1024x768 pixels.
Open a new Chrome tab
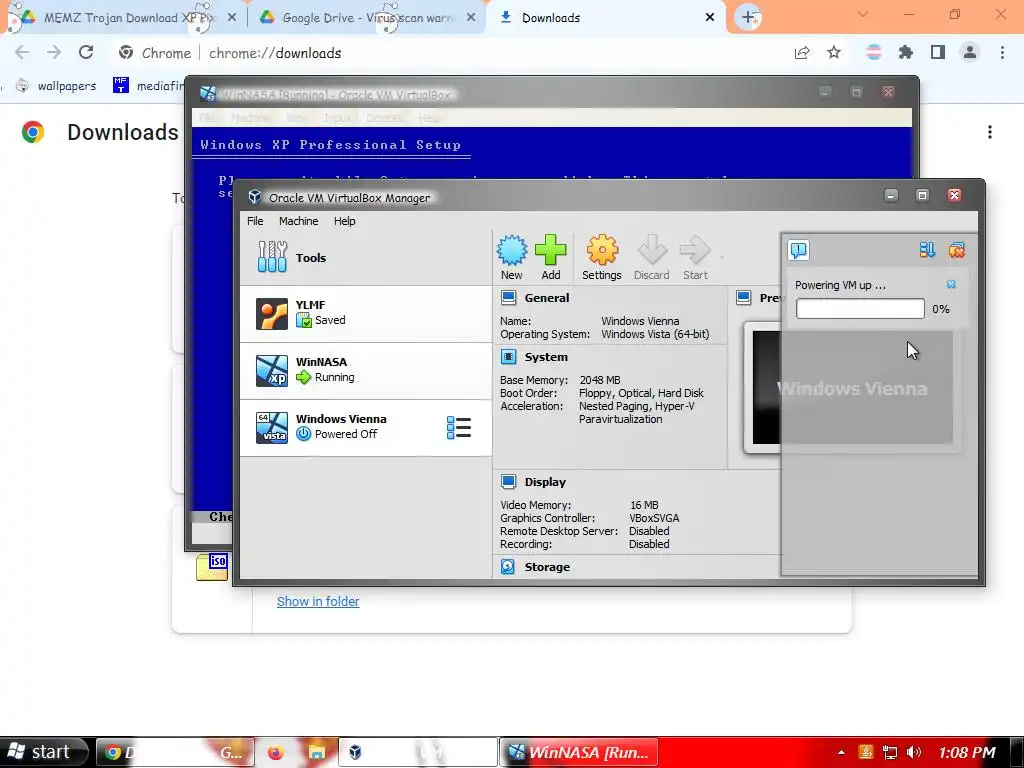(748, 17)
